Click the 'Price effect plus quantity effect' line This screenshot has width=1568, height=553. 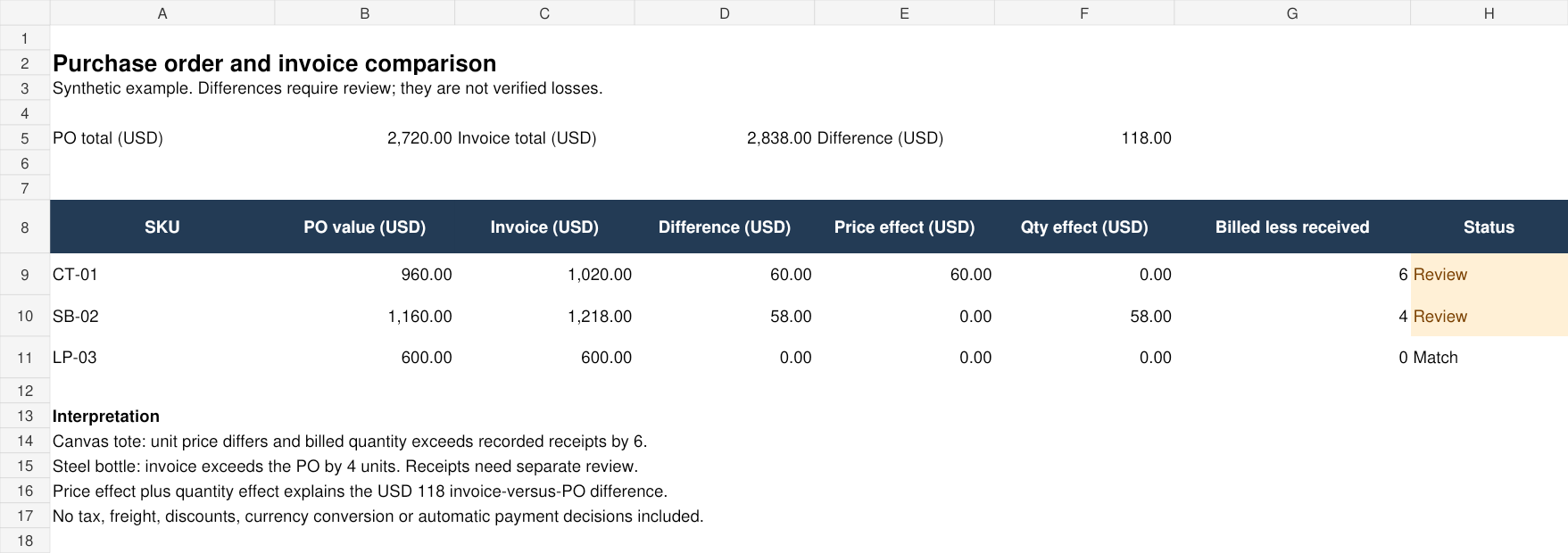[360, 491]
